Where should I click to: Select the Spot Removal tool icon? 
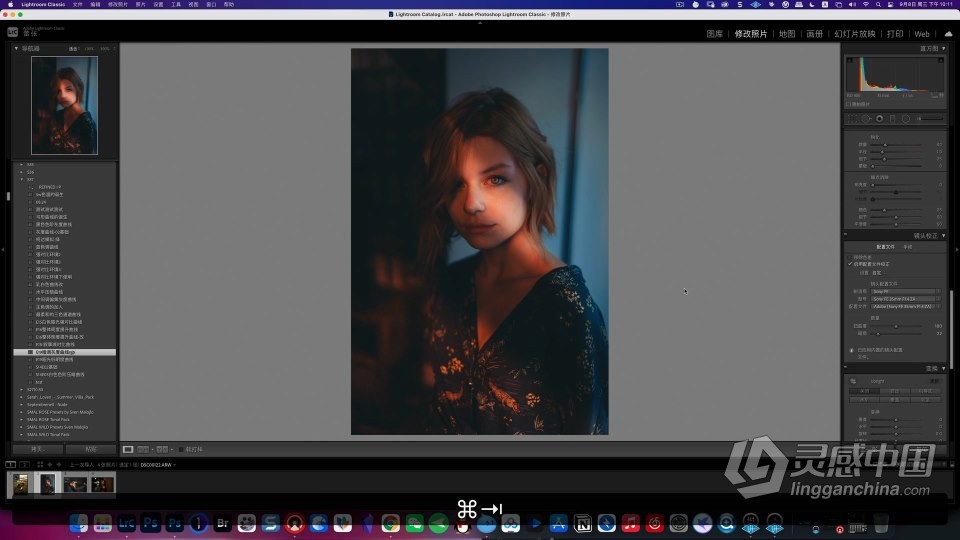[866, 119]
